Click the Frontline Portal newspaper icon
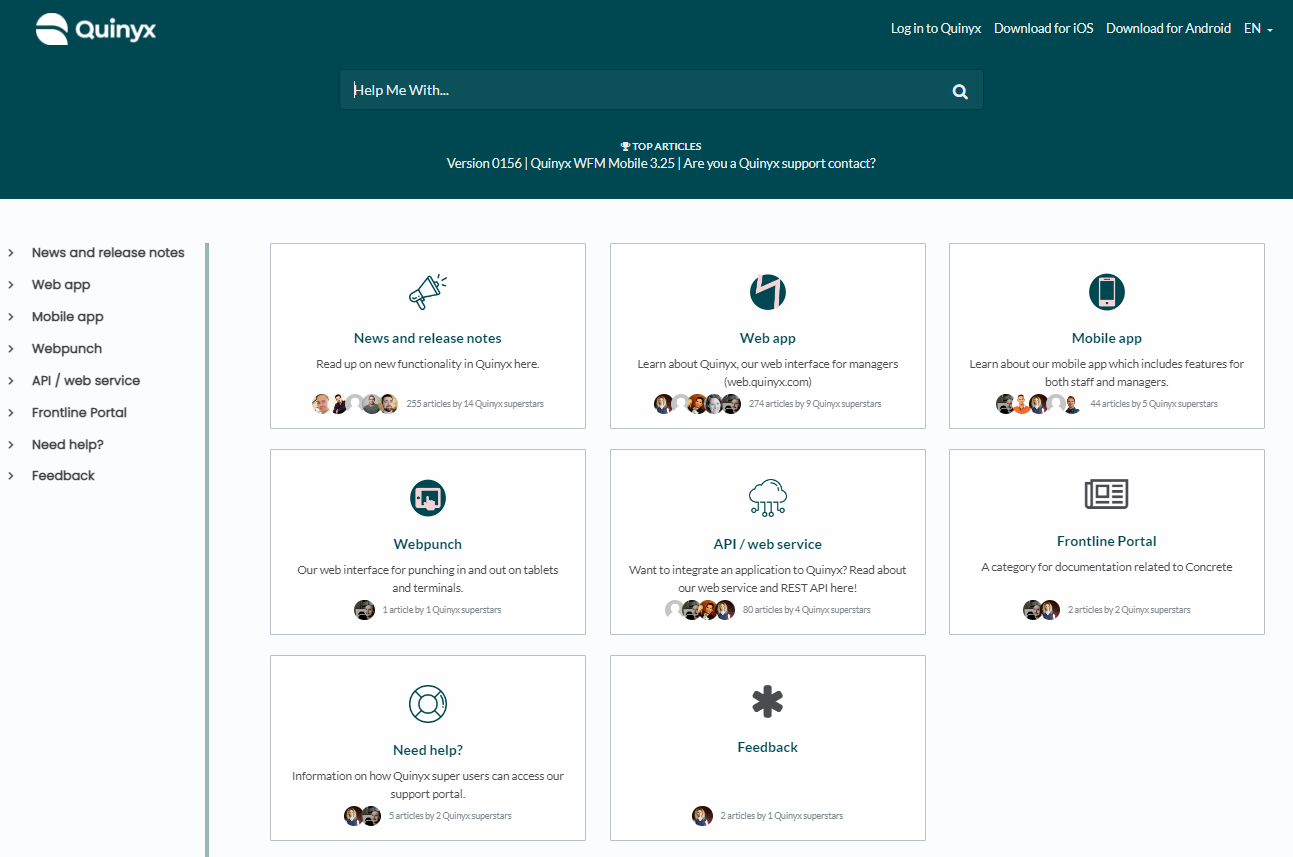1293x857 pixels. [1107, 494]
